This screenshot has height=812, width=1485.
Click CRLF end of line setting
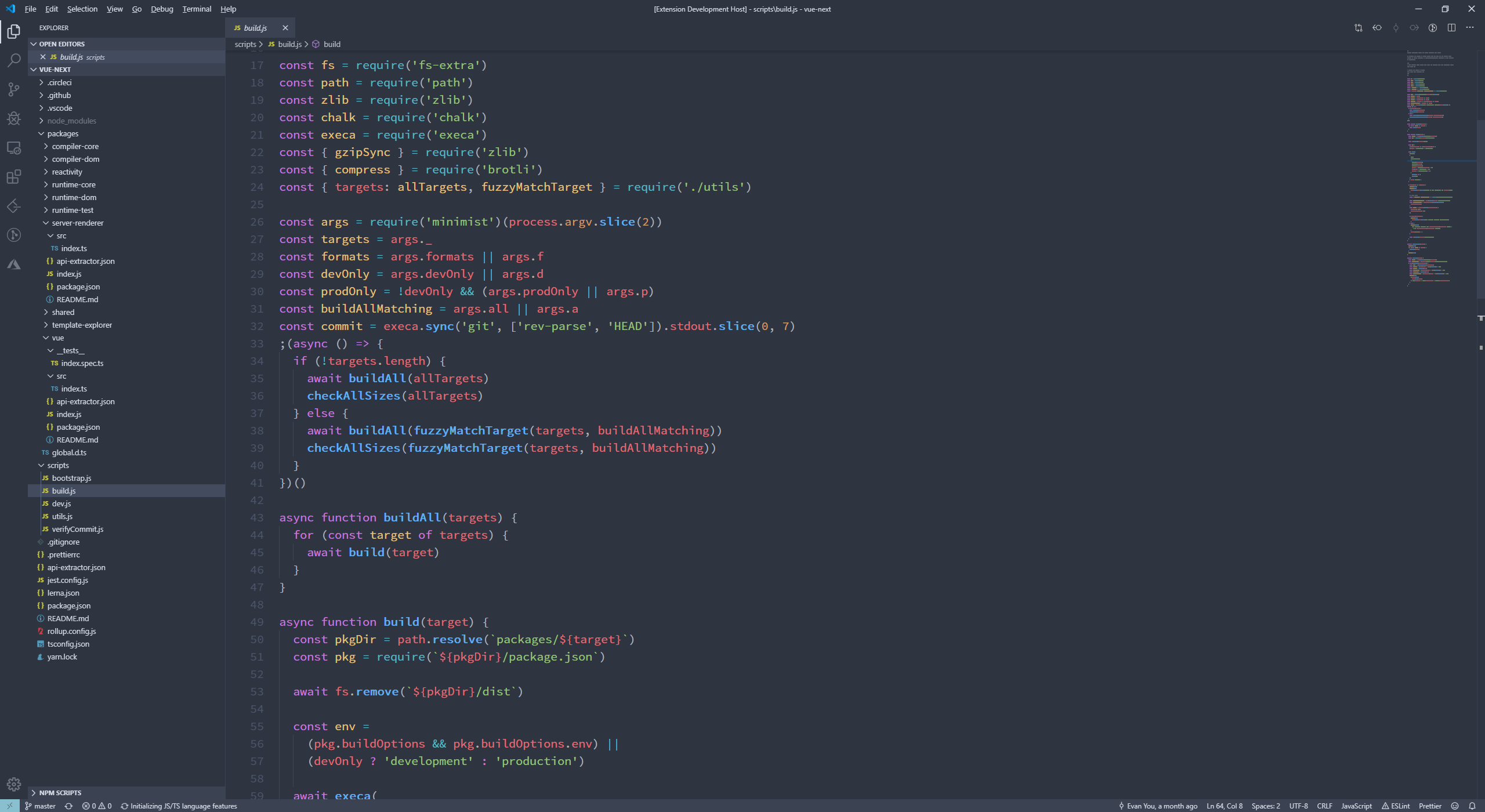[1324, 806]
